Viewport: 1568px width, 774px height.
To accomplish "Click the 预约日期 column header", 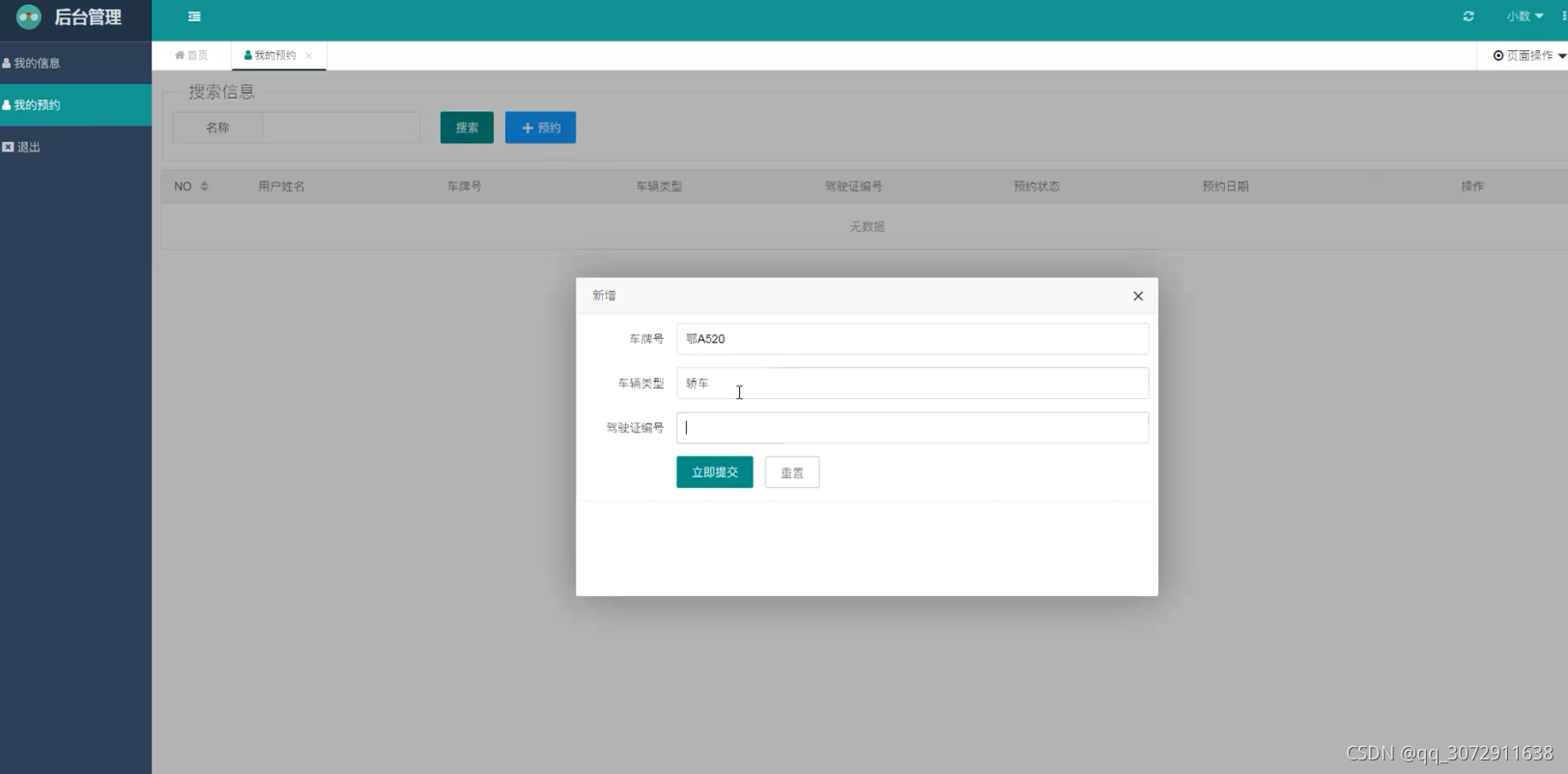I will click(1225, 186).
